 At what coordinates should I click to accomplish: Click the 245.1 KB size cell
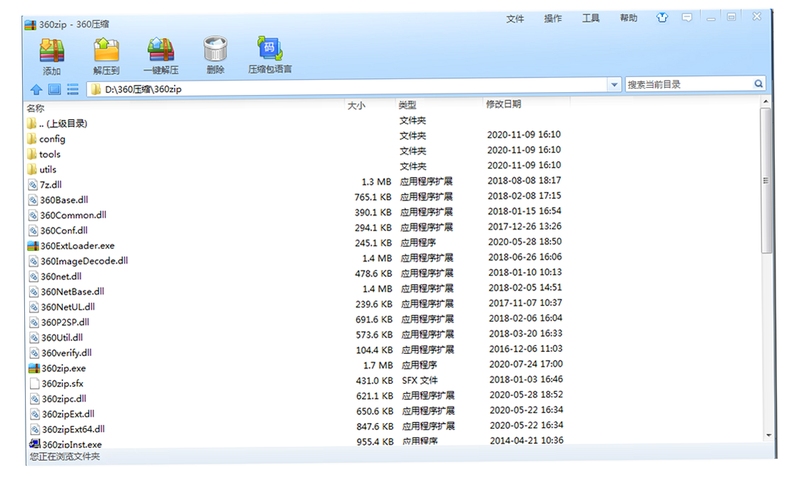tap(373, 243)
